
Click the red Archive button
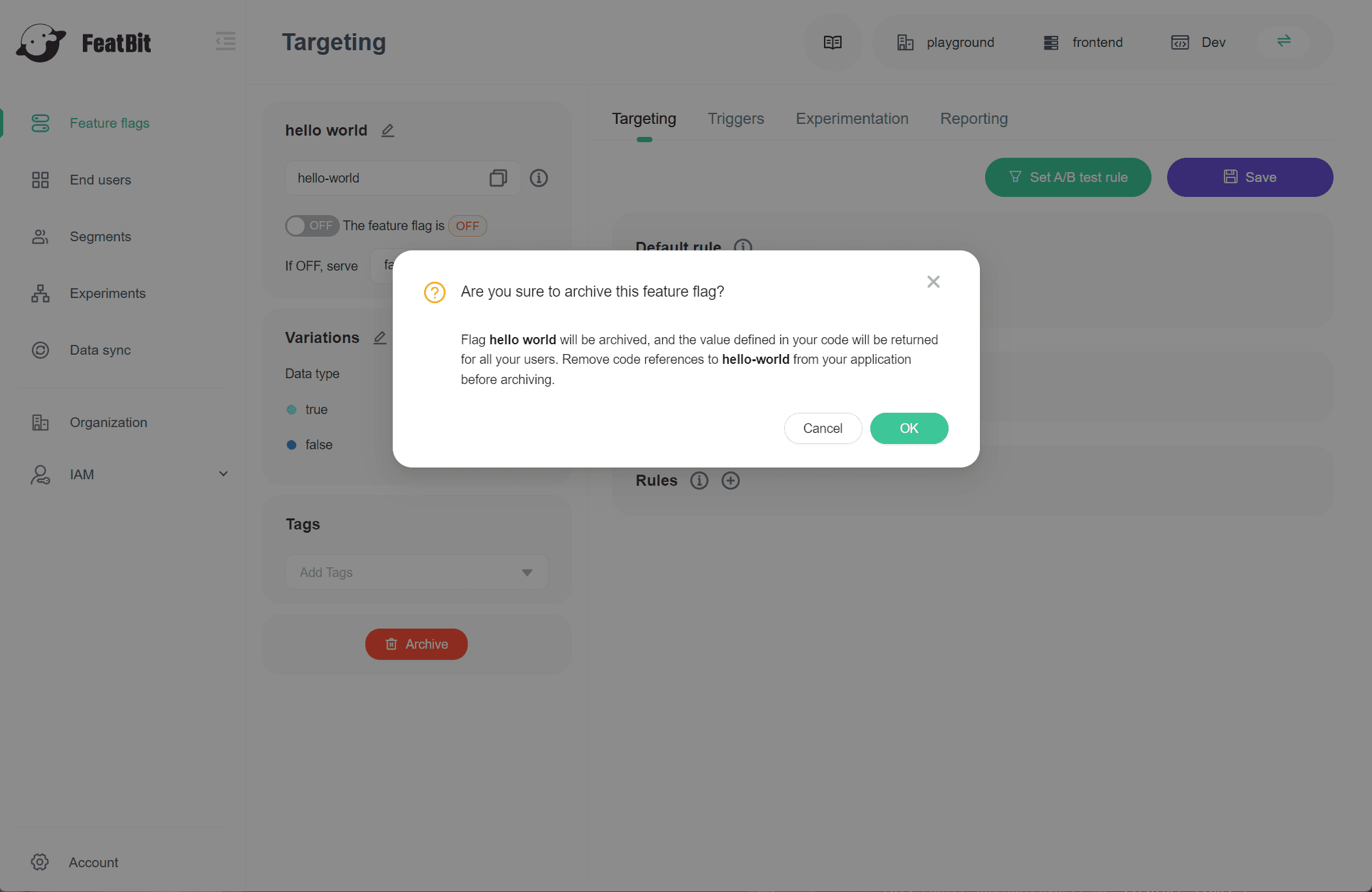click(416, 644)
